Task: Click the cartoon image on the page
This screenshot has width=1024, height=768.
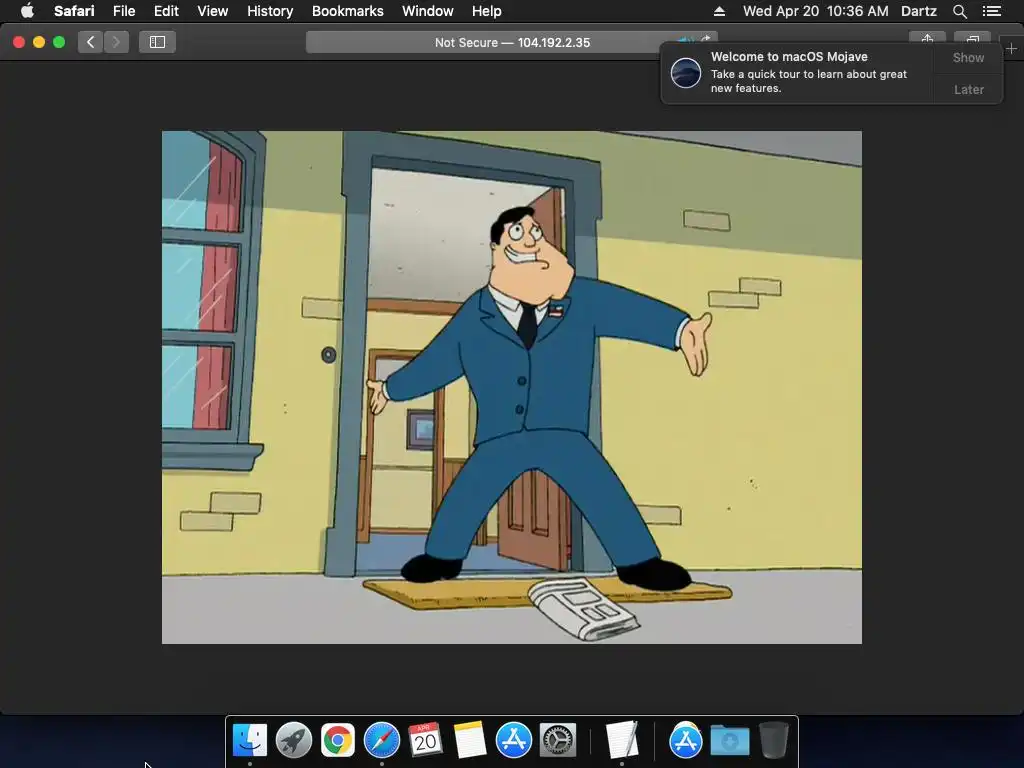Action: pyautogui.click(x=512, y=387)
